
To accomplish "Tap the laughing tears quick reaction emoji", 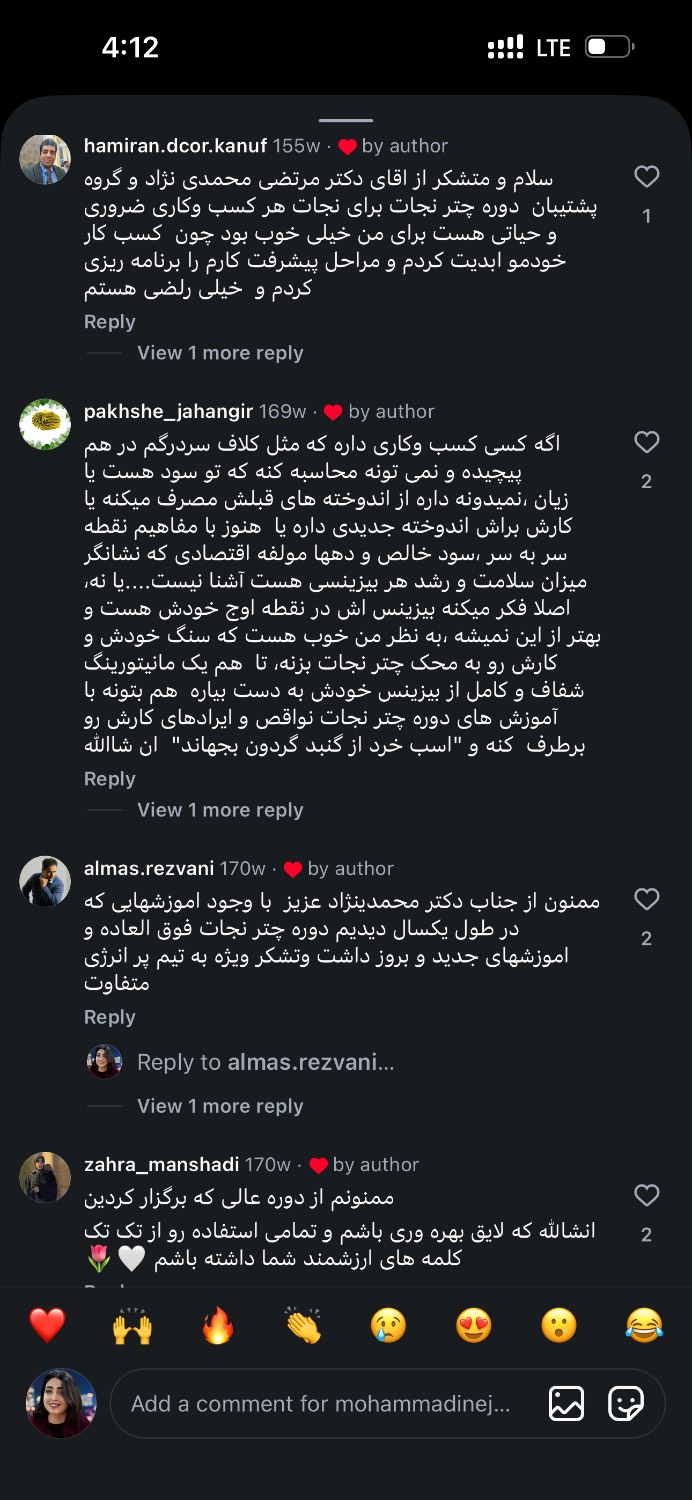I will pyautogui.click(x=644, y=1326).
